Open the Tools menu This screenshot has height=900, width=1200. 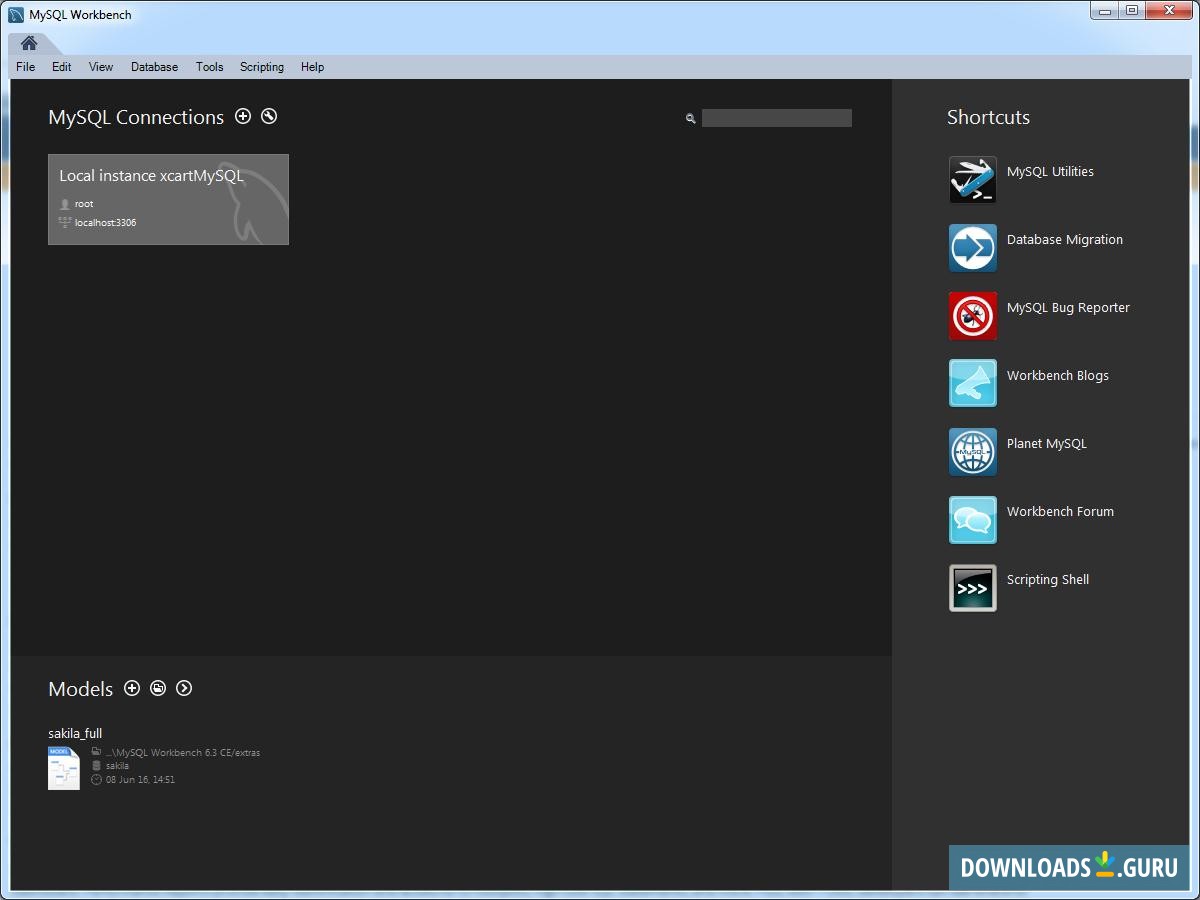click(210, 67)
